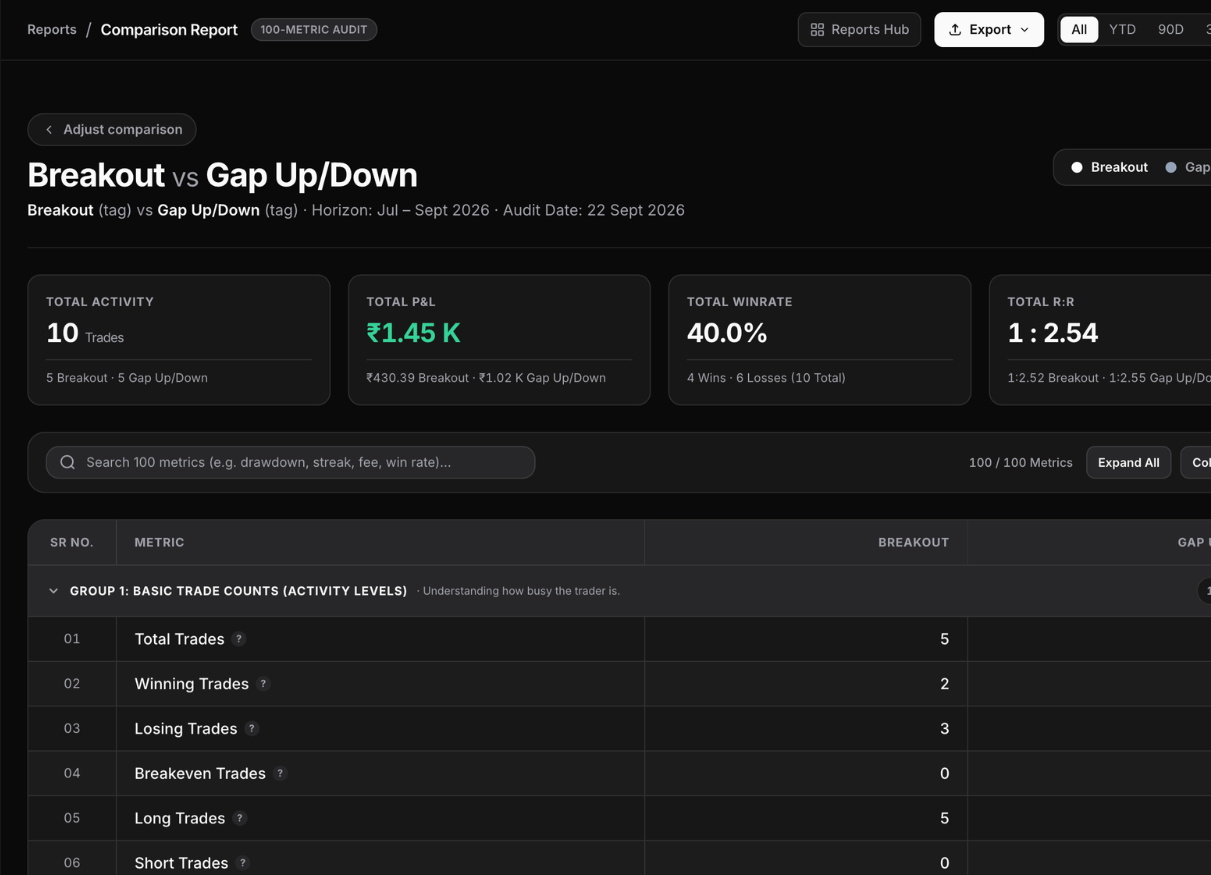Open help icon next to Breakeven Trades
1211x875 pixels.
(280, 773)
